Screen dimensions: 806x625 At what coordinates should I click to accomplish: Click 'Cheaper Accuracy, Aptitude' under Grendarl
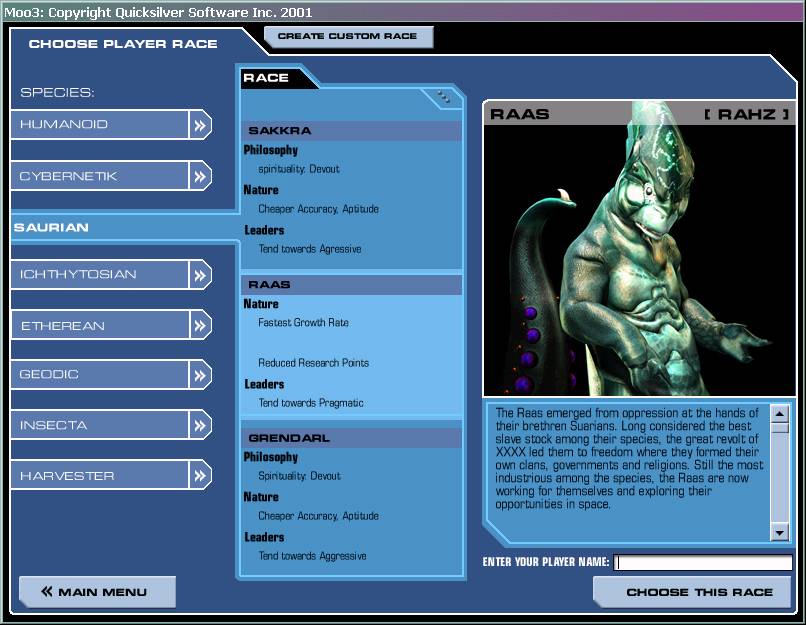[319, 516]
